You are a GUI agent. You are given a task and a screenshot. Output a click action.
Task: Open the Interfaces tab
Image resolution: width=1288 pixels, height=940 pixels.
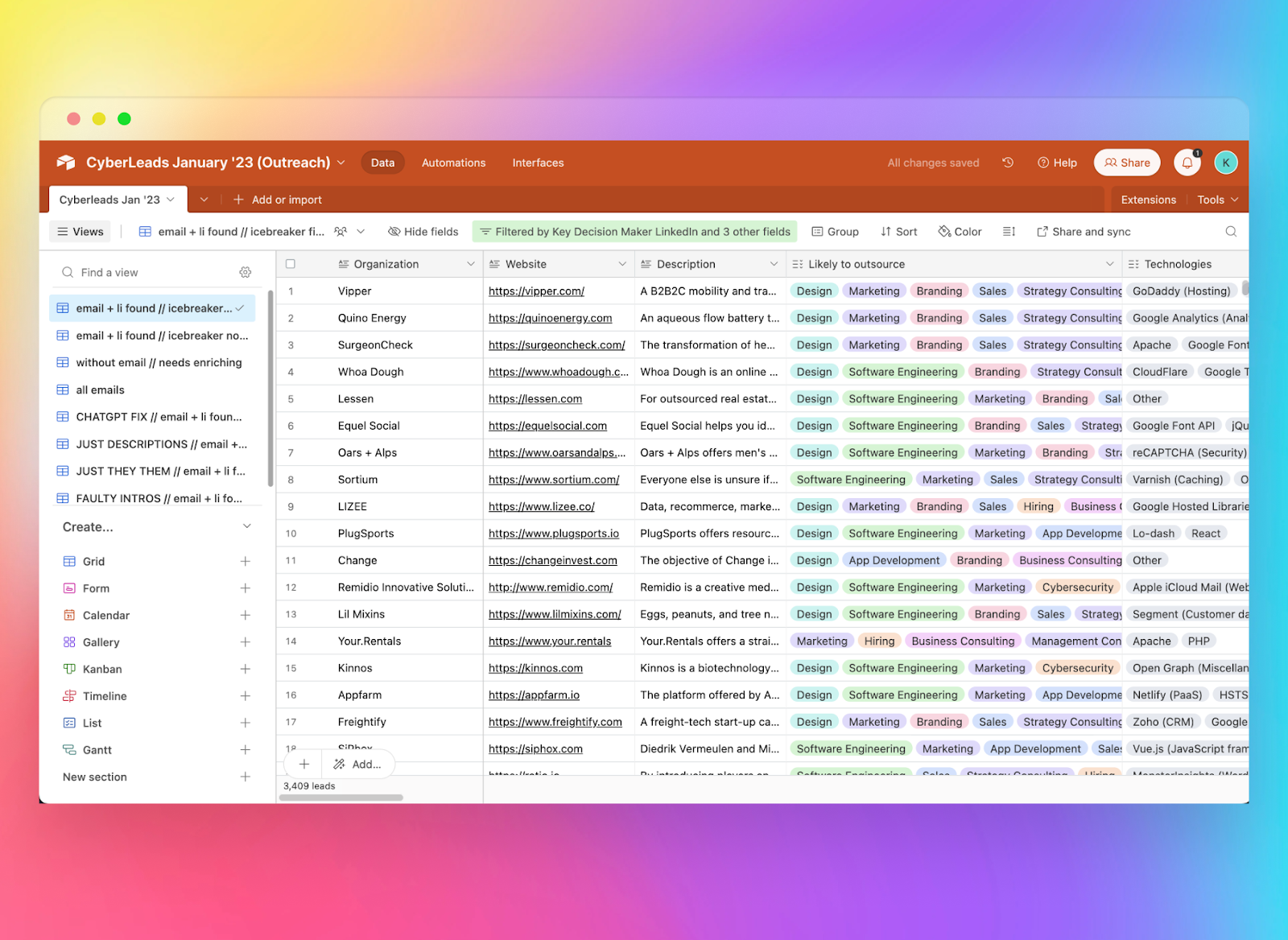[538, 163]
